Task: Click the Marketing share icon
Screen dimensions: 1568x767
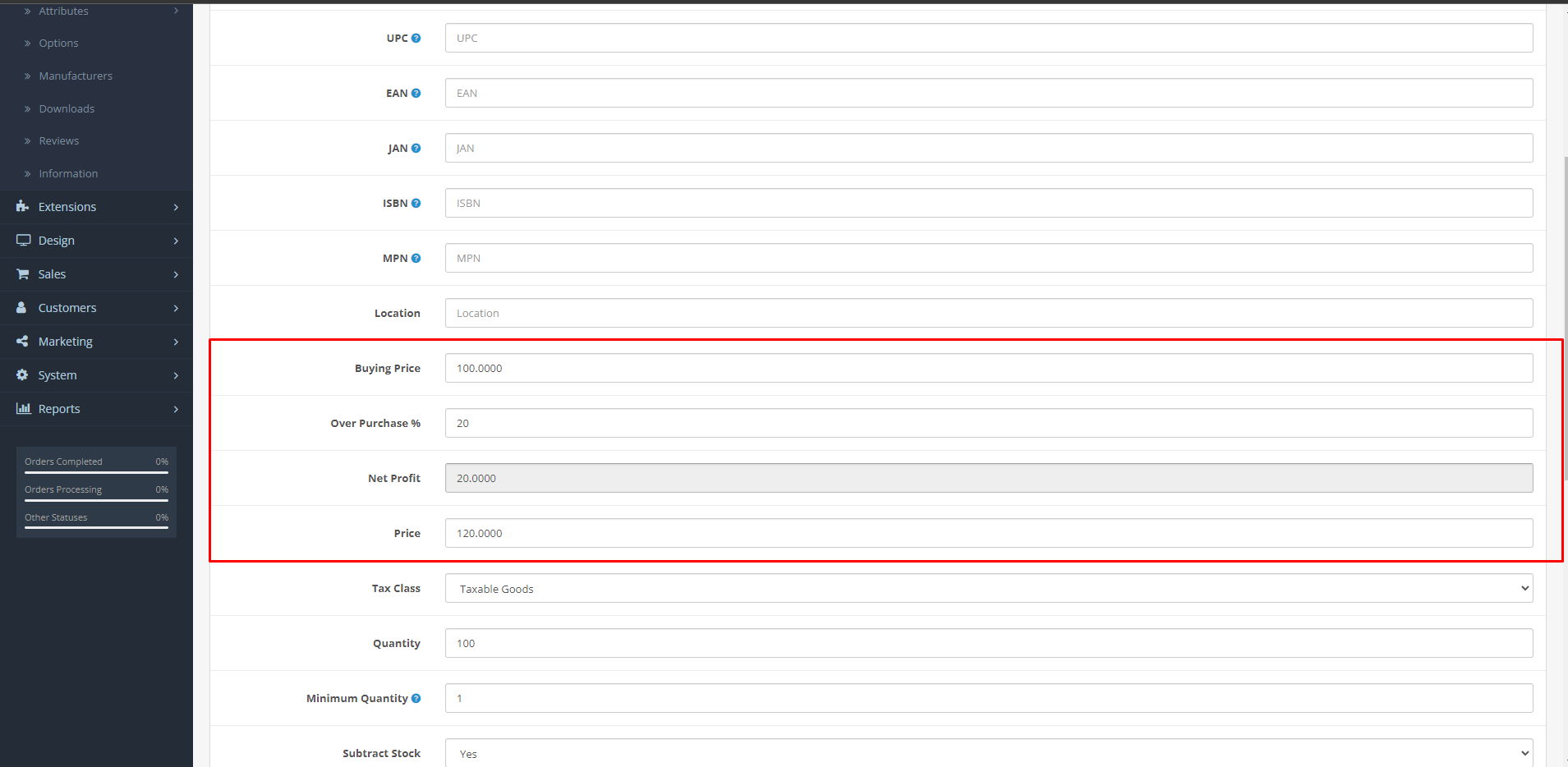Action: 21,341
